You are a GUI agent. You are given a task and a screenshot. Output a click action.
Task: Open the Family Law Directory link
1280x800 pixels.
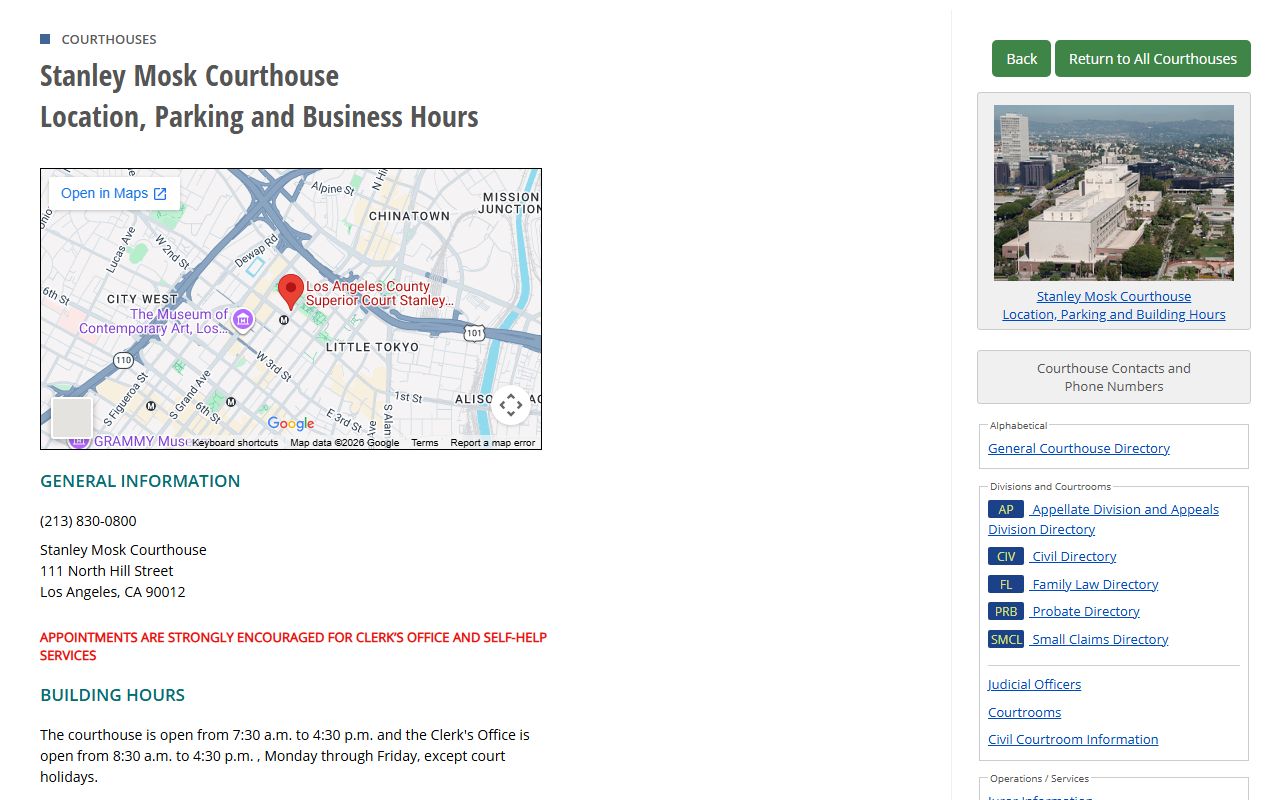pos(1095,584)
